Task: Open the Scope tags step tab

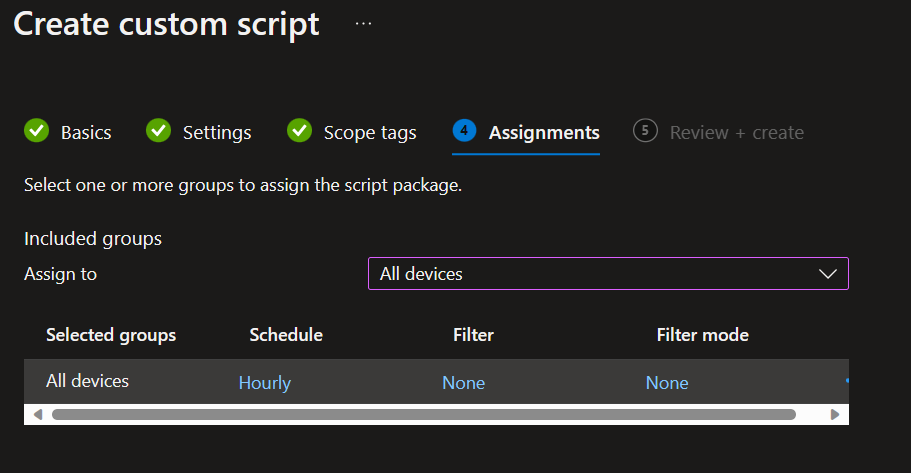Action: point(369,133)
